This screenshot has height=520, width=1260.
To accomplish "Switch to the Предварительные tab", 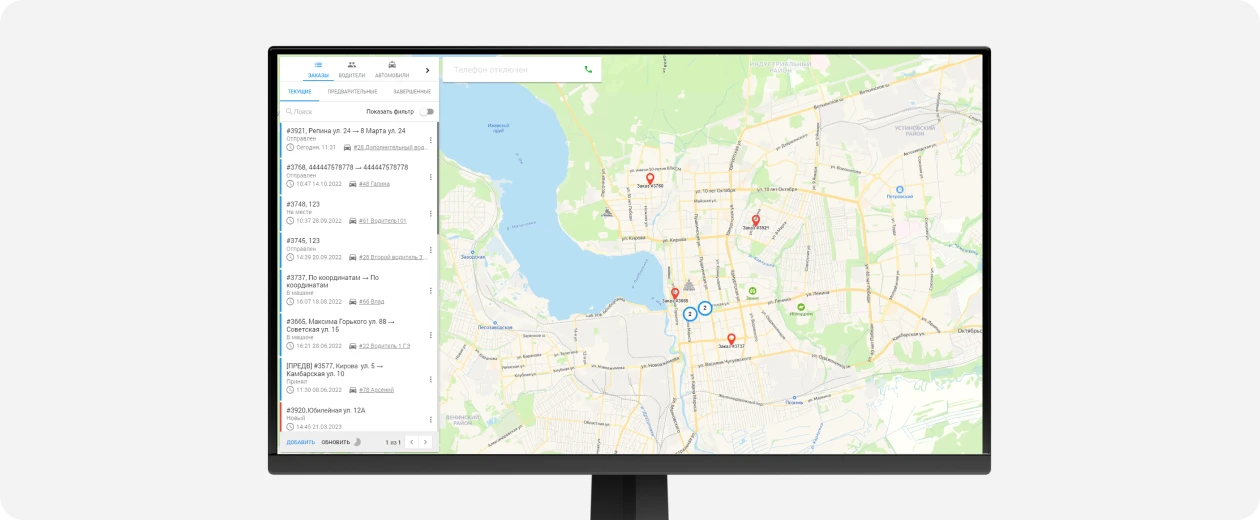I will (352, 92).
